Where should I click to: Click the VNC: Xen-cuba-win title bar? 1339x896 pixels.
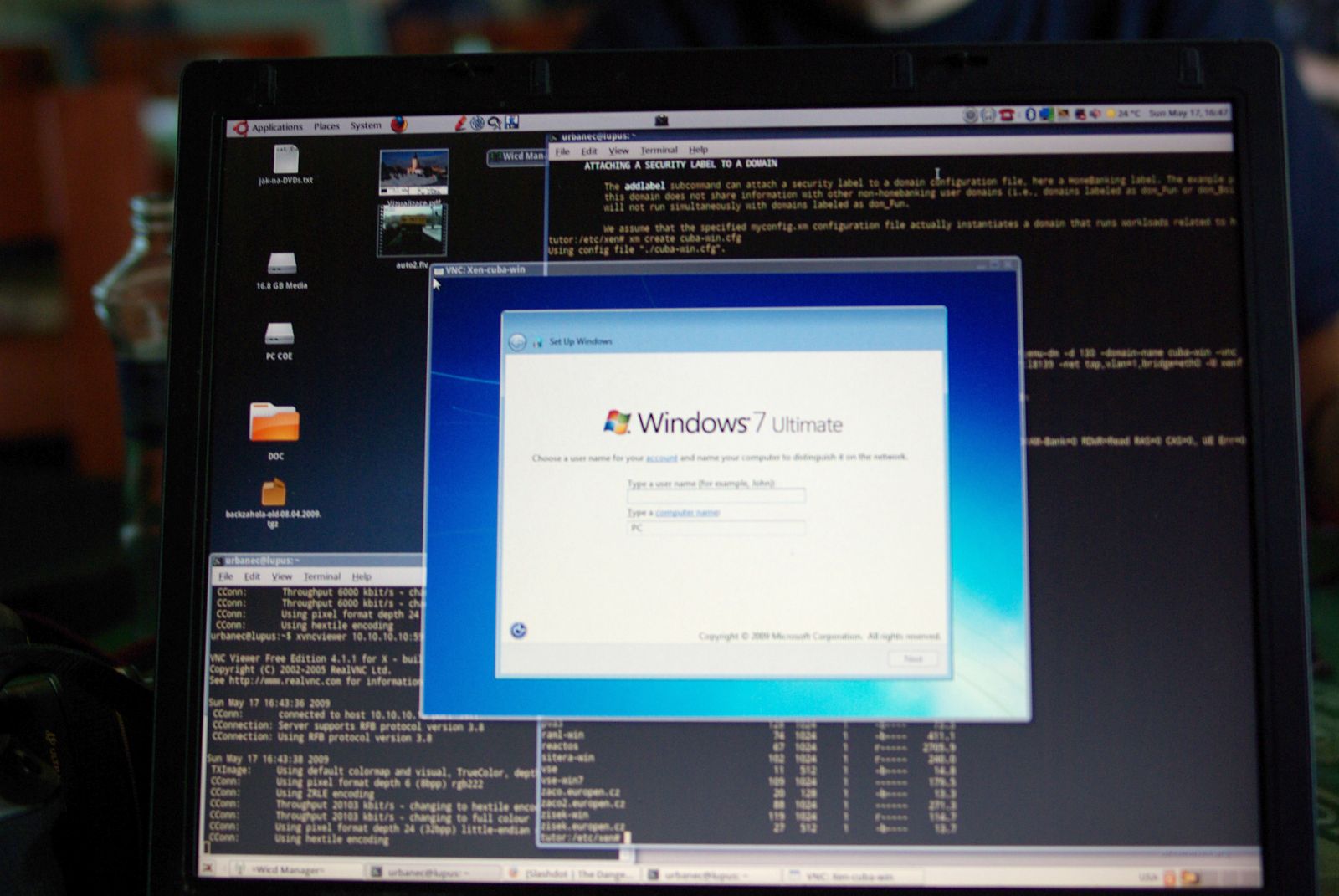coord(725,268)
